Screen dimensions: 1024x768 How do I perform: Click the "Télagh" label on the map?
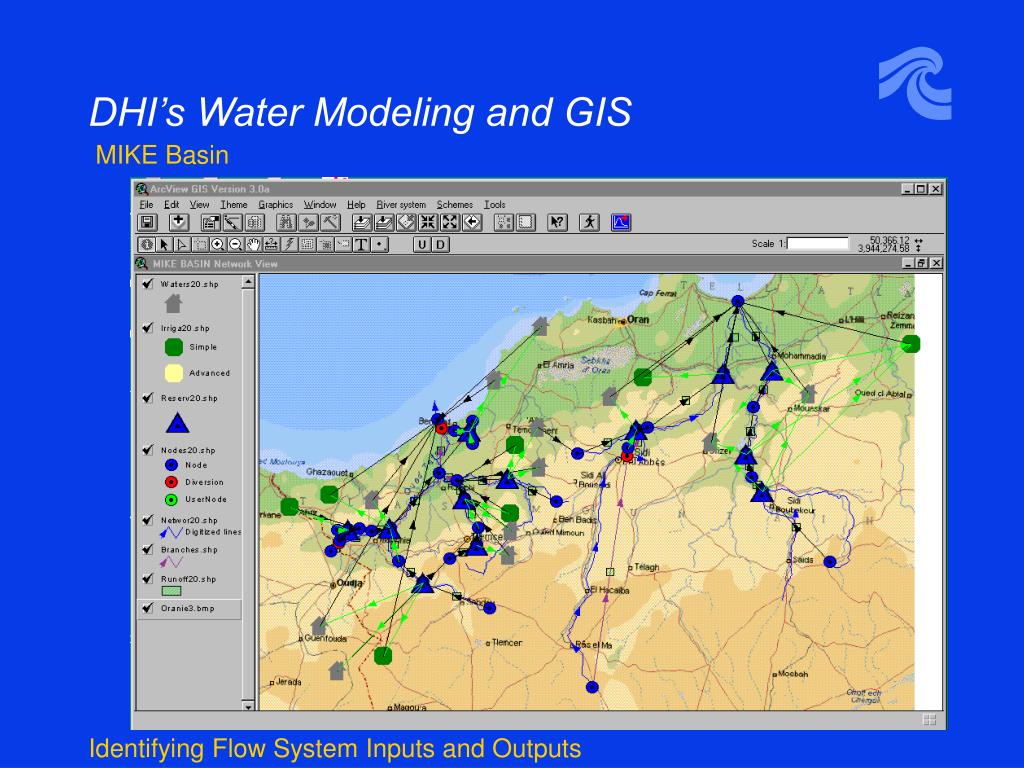(x=646, y=567)
